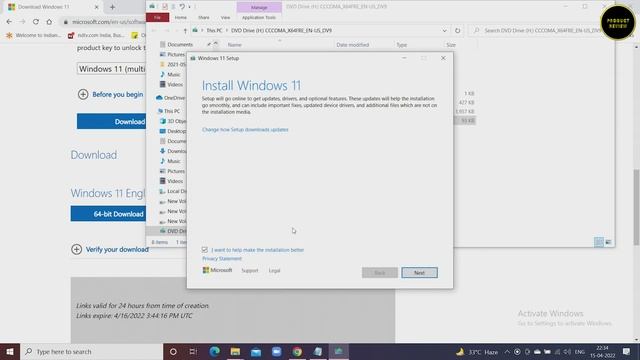
Task: Open the notification center icon
Action: [627, 351]
